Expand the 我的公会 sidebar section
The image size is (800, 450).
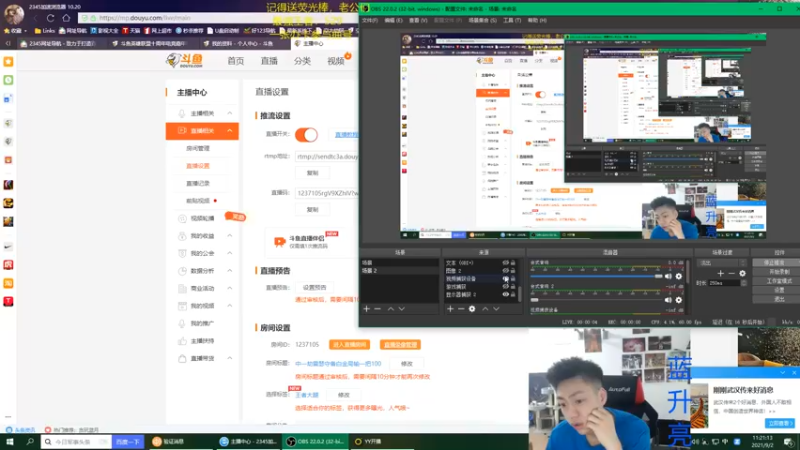coord(230,253)
